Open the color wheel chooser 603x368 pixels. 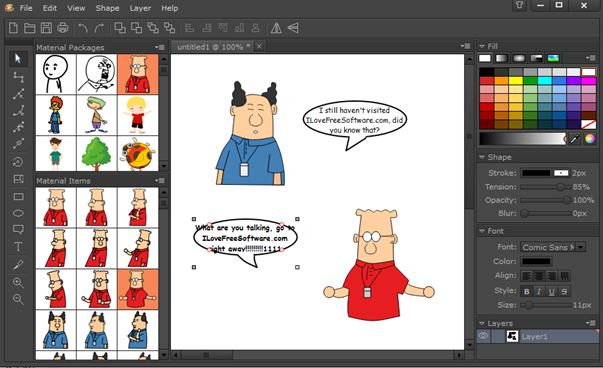590,138
